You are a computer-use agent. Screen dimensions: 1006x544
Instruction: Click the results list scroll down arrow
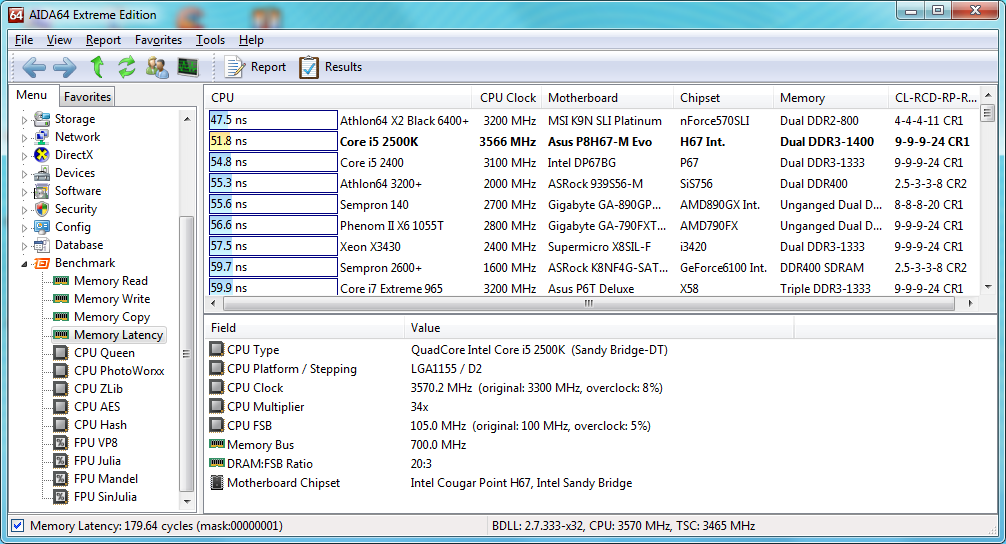tap(988, 287)
